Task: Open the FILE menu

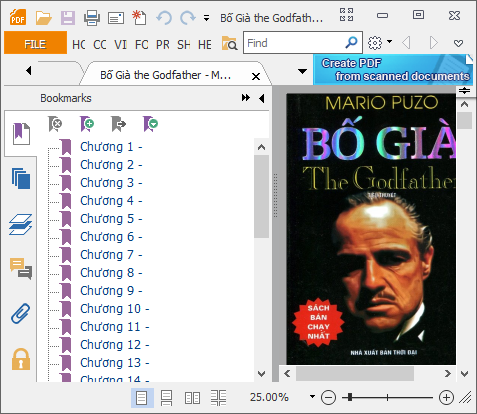Action: (x=35, y=43)
